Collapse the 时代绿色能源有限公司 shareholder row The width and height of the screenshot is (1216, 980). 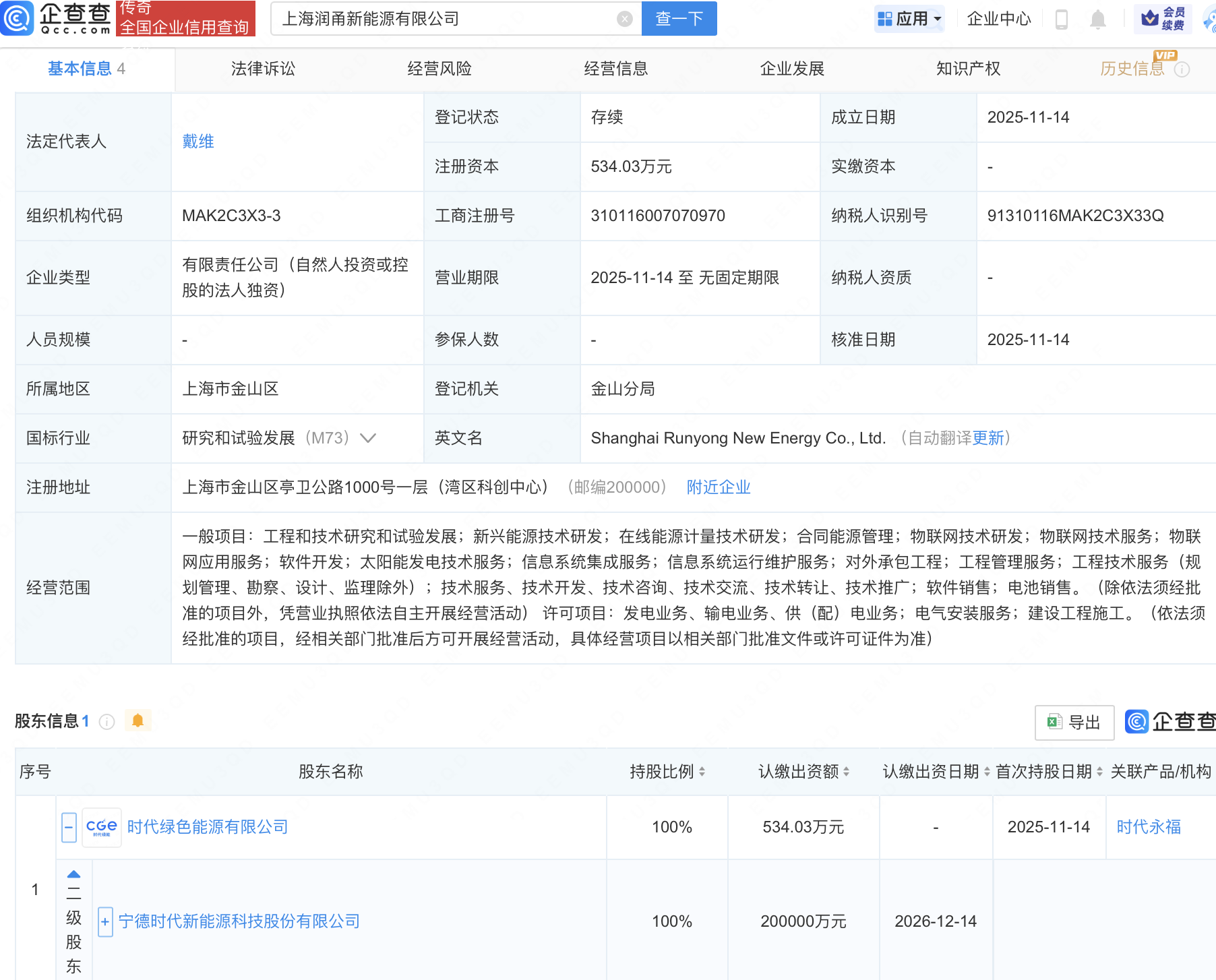click(69, 827)
